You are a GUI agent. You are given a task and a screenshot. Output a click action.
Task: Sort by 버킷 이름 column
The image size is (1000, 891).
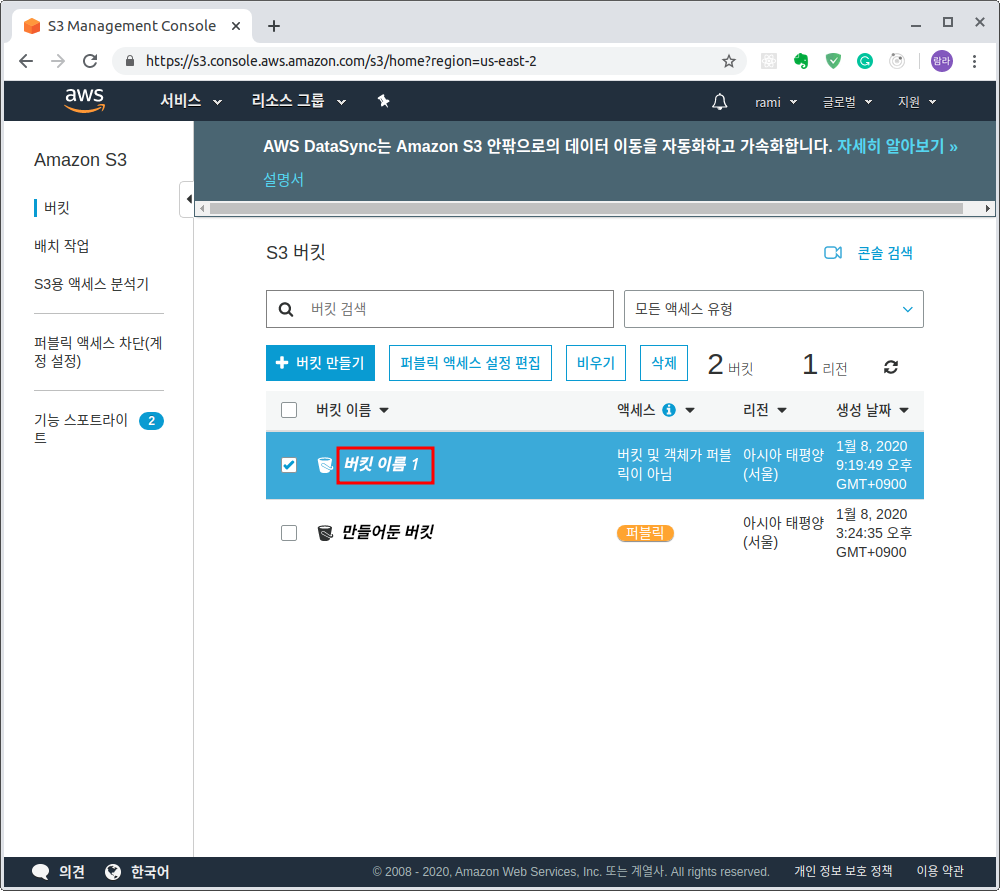pyautogui.click(x=352, y=410)
